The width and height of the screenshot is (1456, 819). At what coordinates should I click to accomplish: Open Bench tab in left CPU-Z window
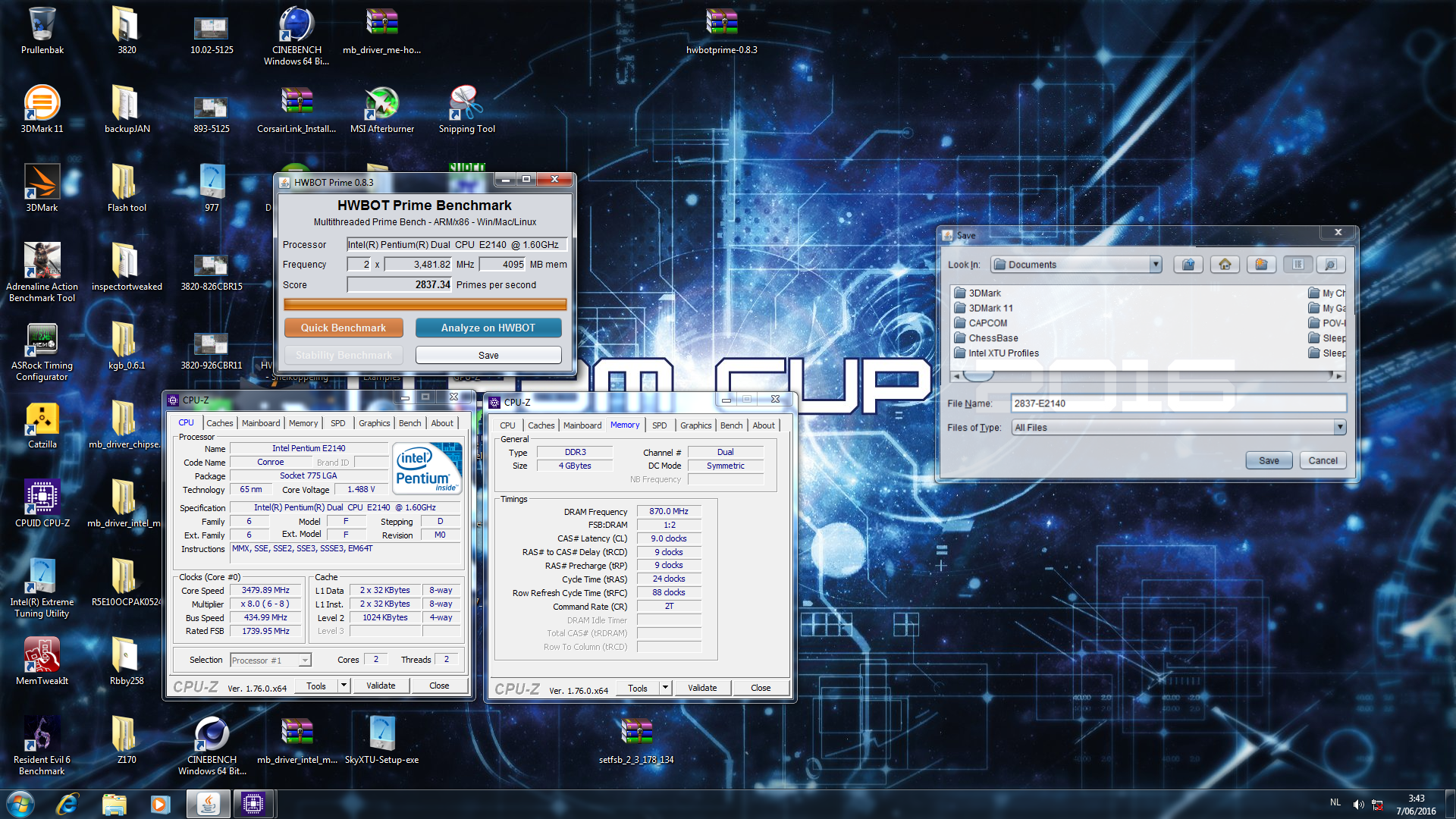tap(409, 423)
